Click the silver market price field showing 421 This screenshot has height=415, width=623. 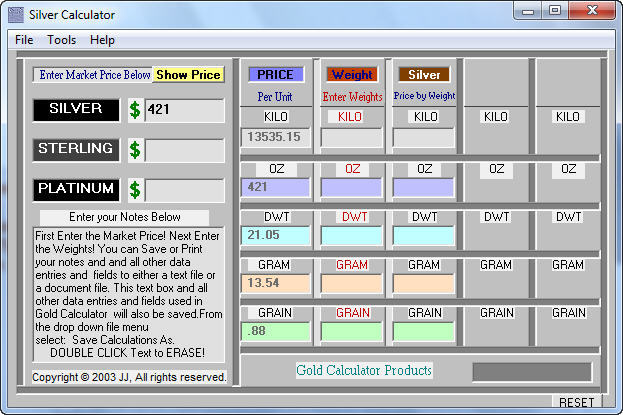184,110
